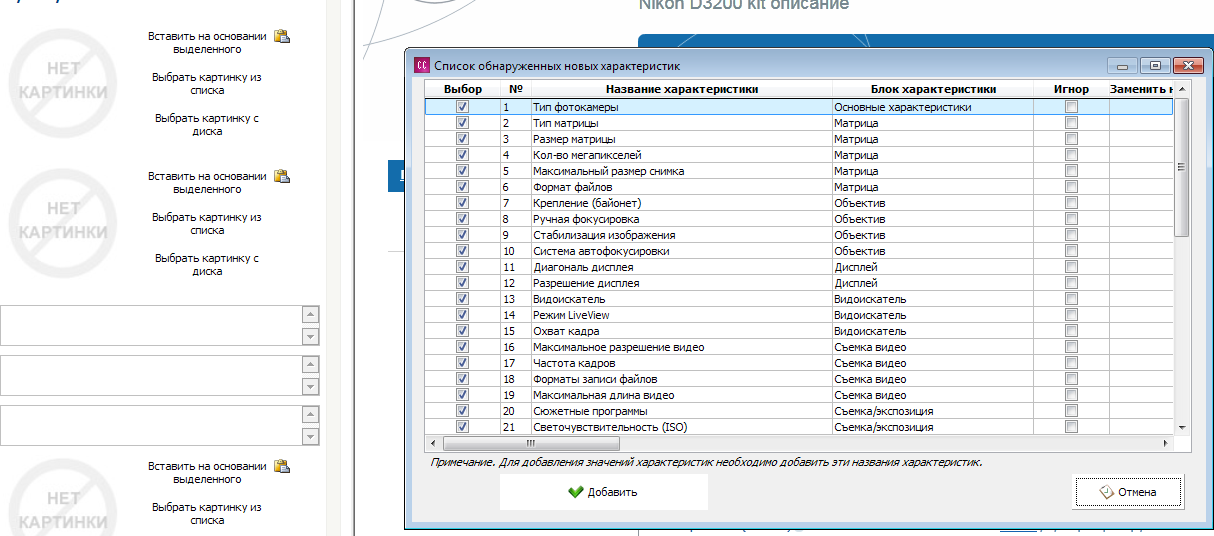Select Кол-во мегапикселей cell

pyautogui.click(x=681, y=155)
